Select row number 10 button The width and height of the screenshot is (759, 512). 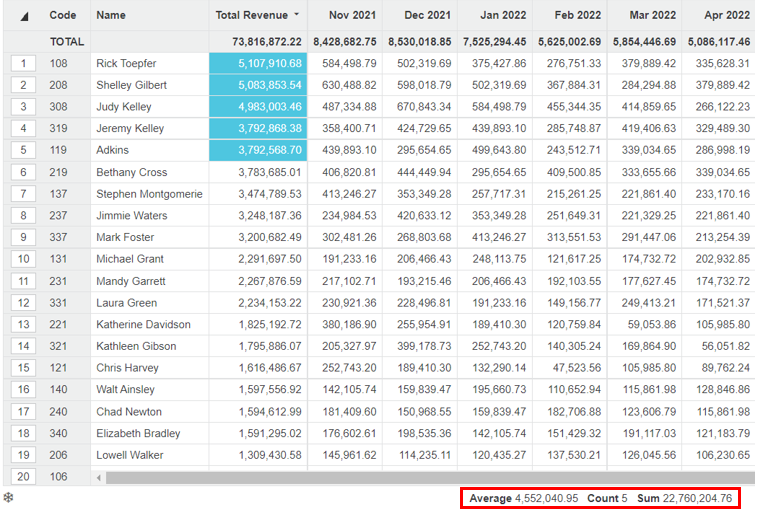point(23,259)
